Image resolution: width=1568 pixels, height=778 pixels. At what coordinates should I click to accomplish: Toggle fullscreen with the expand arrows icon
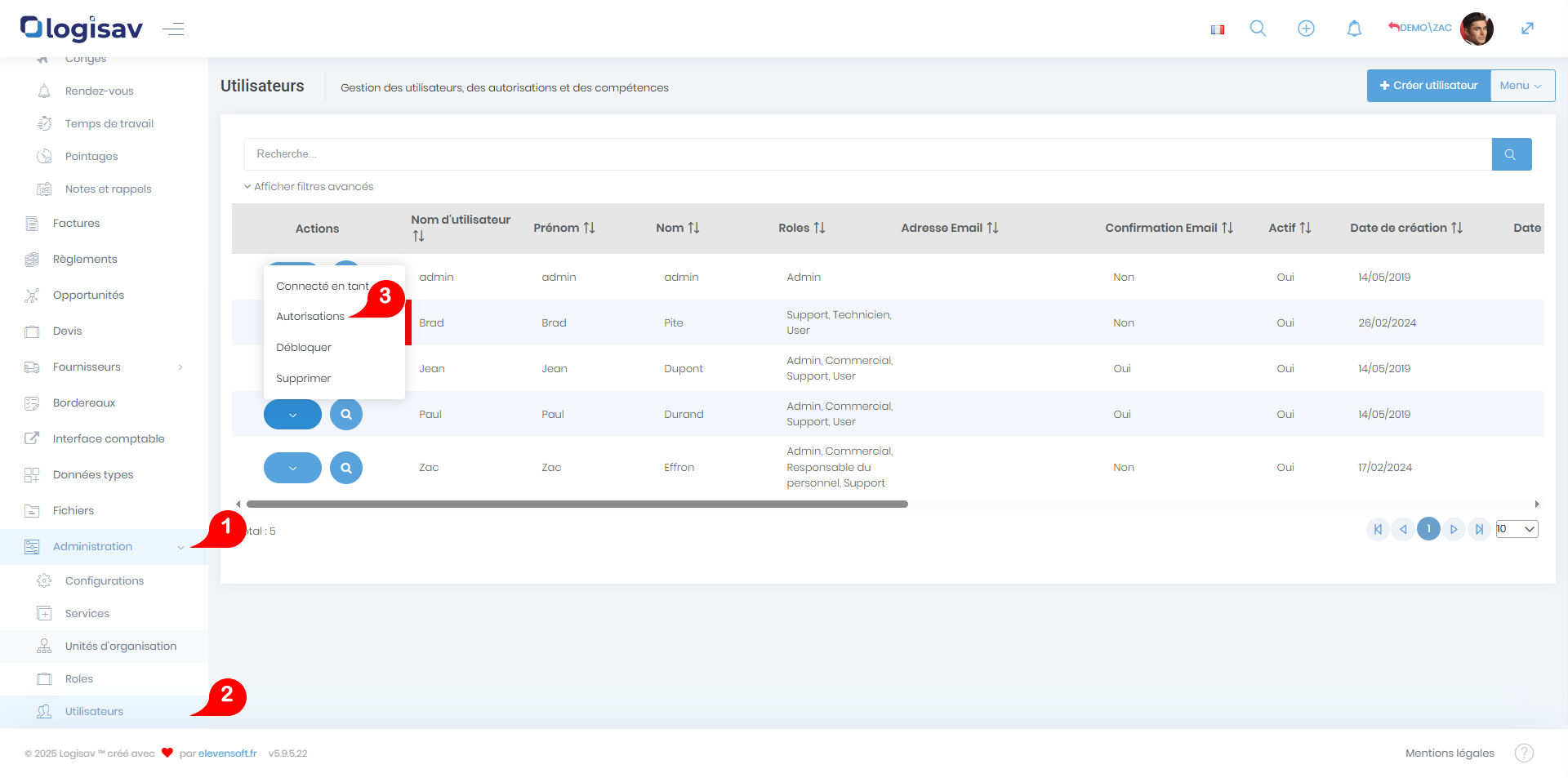[1527, 29]
